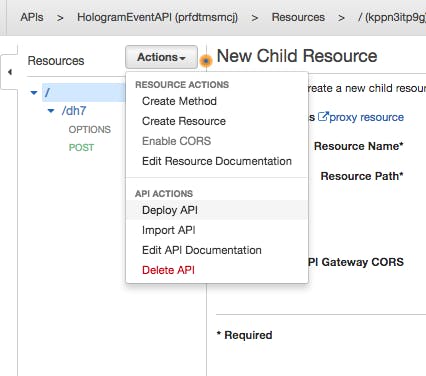Collapse the /dh7 resource tree arrow

[x=51, y=111]
